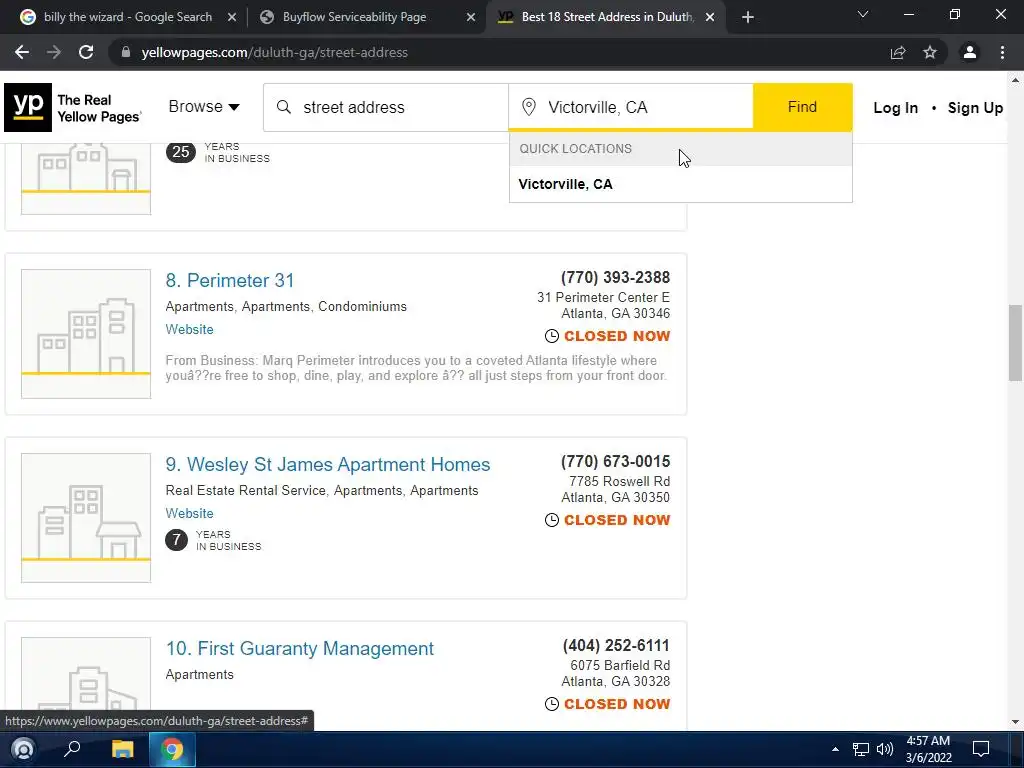Viewport: 1024px width, 768px height.
Task: Reload the page with refresh icon
Action: point(86,52)
